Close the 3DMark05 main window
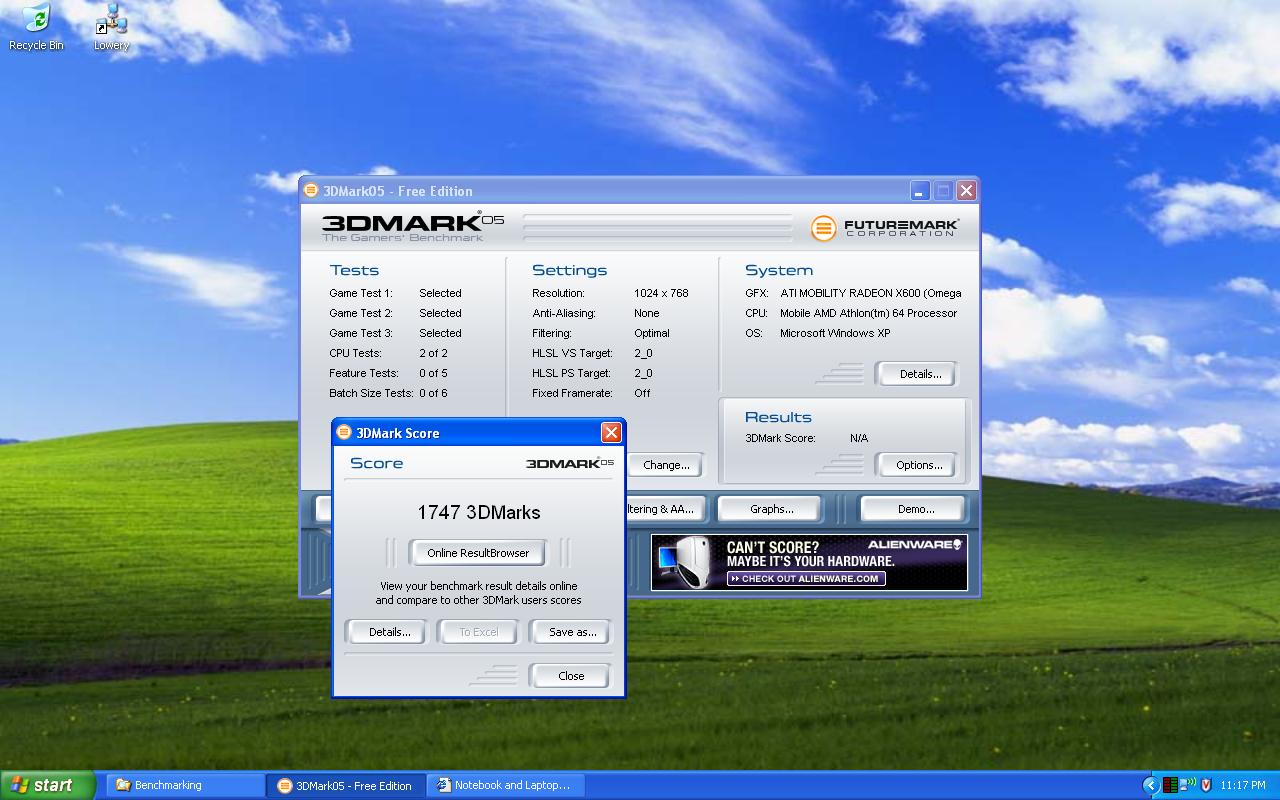The height and width of the screenshot is (800, 1280). click(x=966, y=190)
